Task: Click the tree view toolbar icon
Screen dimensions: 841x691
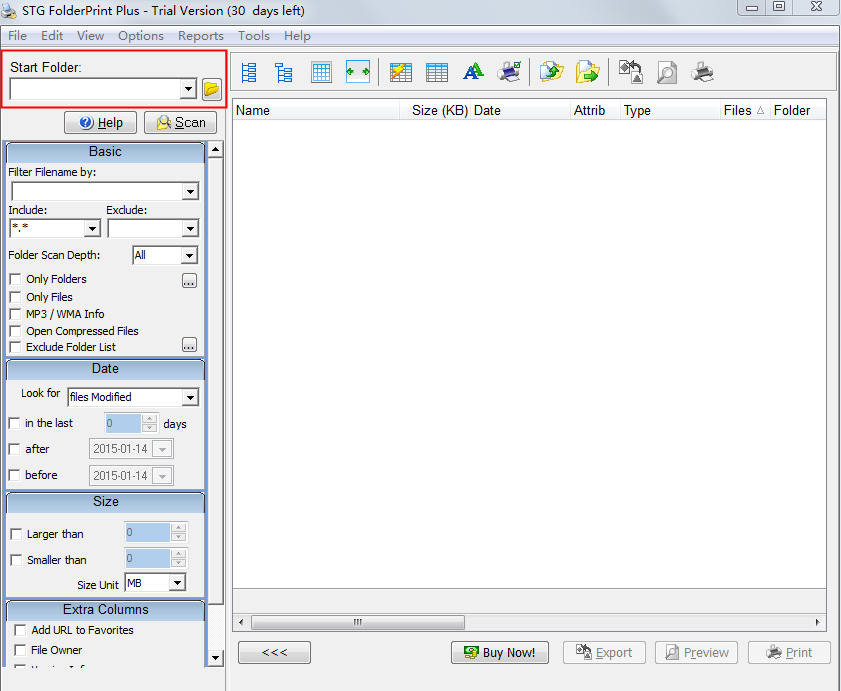Action: tap(284, 72)
